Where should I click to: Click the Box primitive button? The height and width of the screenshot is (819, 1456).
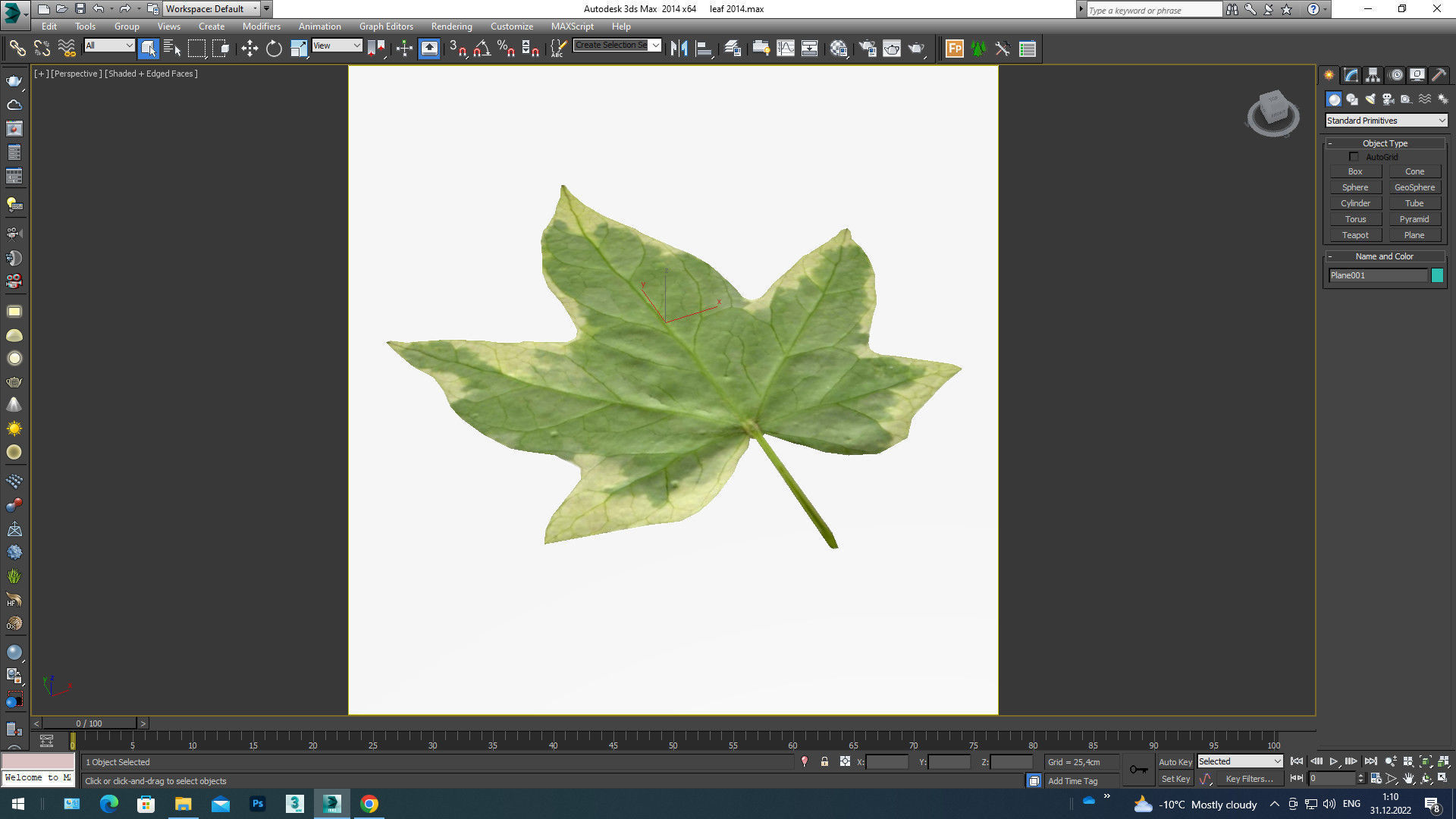click(1355, 171)
